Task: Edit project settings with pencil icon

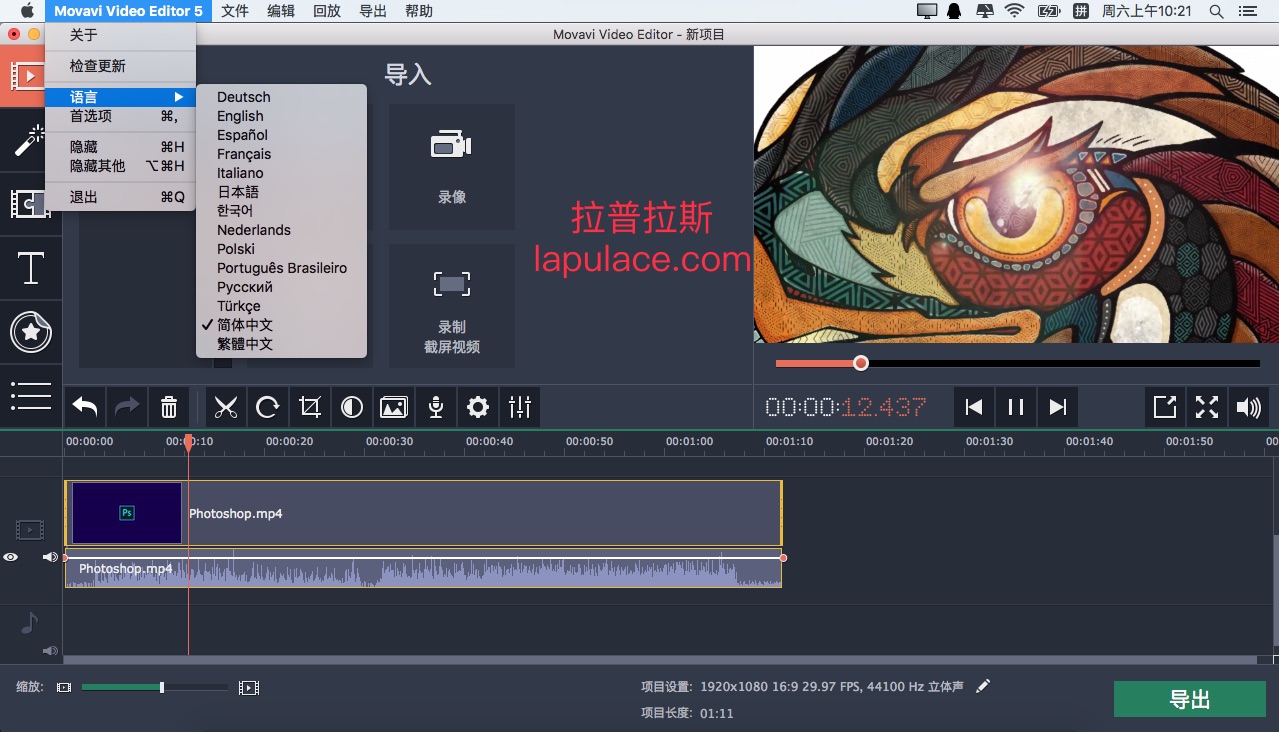Action: (983, 686)
